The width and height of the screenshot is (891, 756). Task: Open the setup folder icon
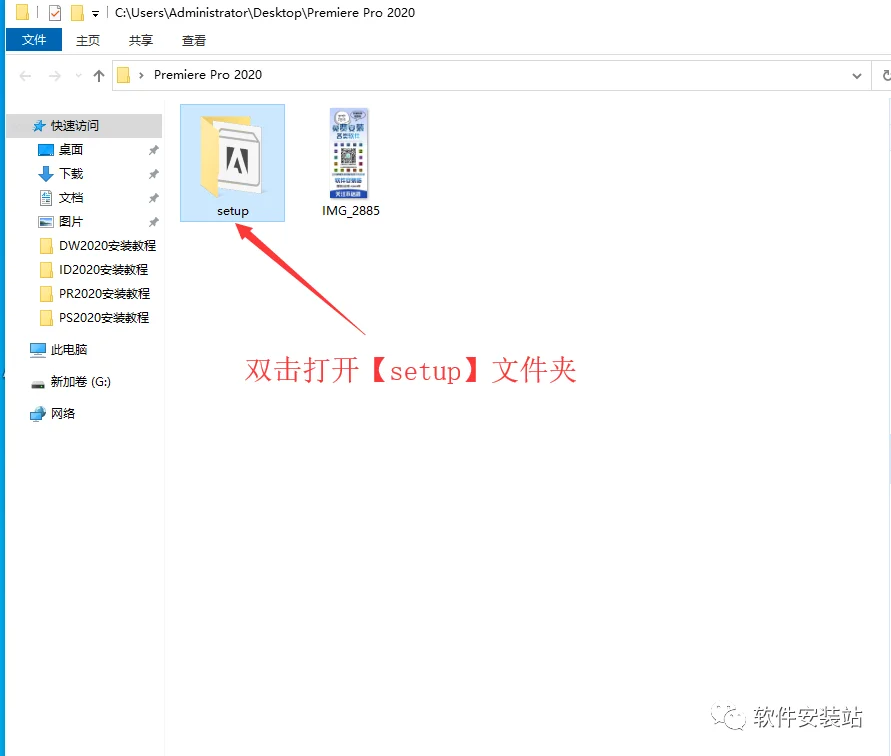pos(231,155)
